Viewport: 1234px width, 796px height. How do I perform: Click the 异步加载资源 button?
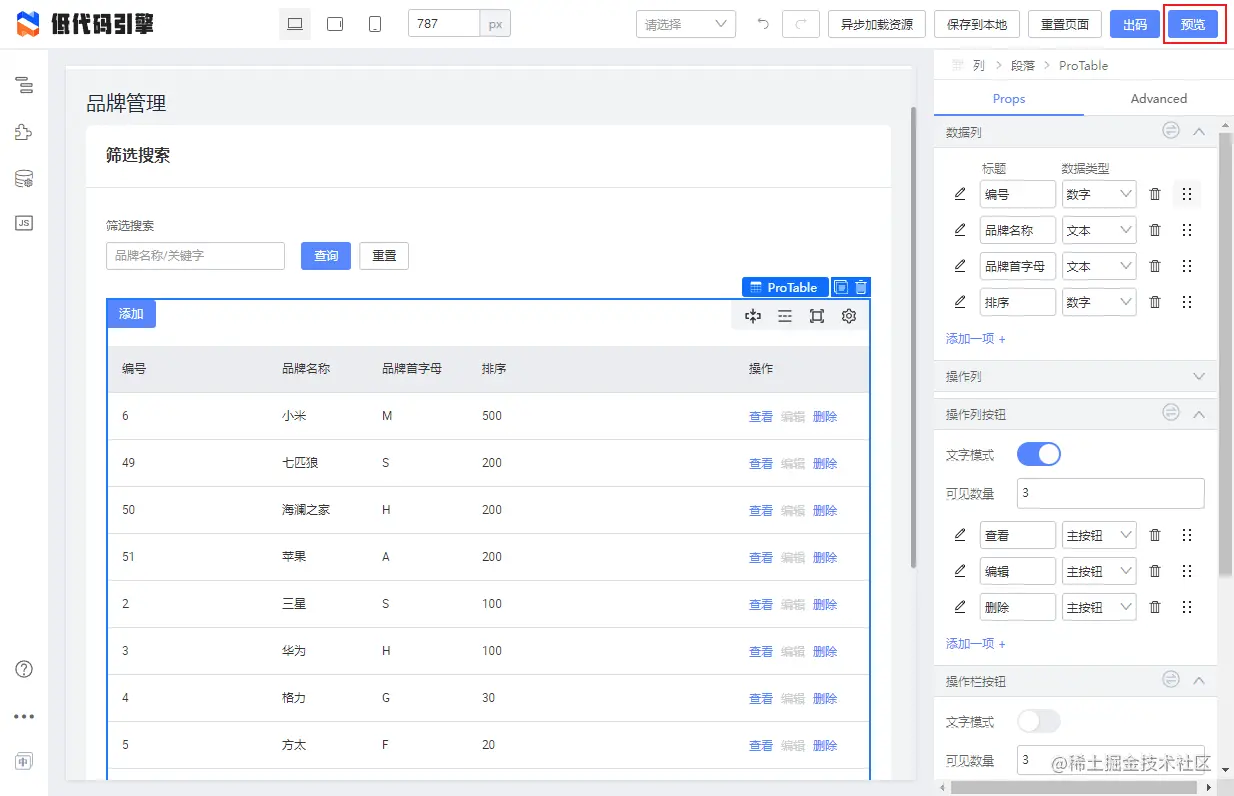(877, 24)
